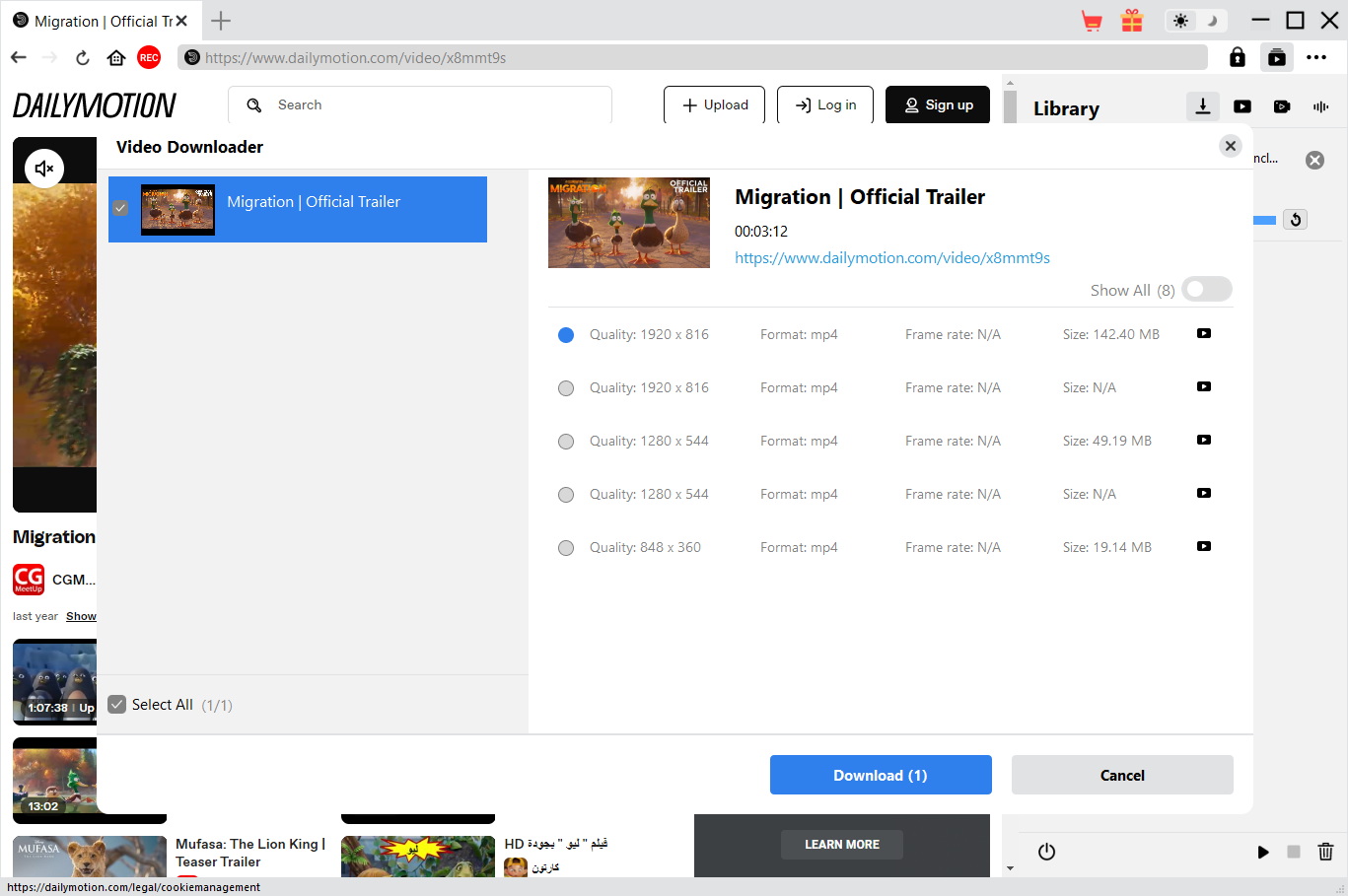Open the three-dot more menu
The image size is (1348, 896).
(x=1316, y=57)
